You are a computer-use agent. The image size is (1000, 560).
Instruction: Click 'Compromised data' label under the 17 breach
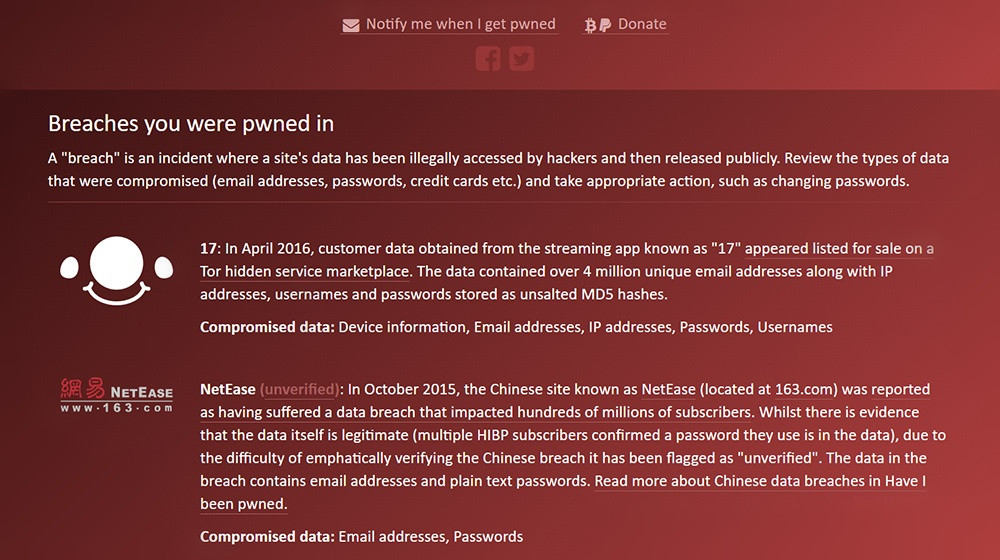(267, 327)
